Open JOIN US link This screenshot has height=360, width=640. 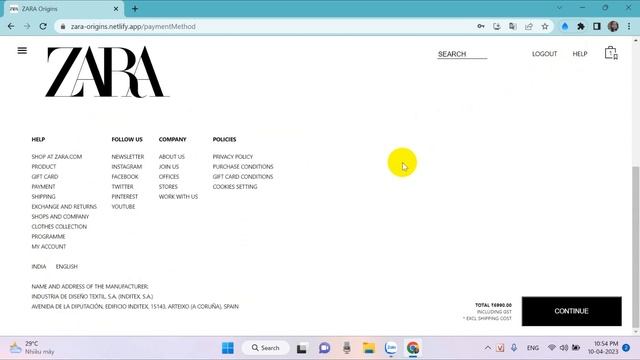(169, 167)
